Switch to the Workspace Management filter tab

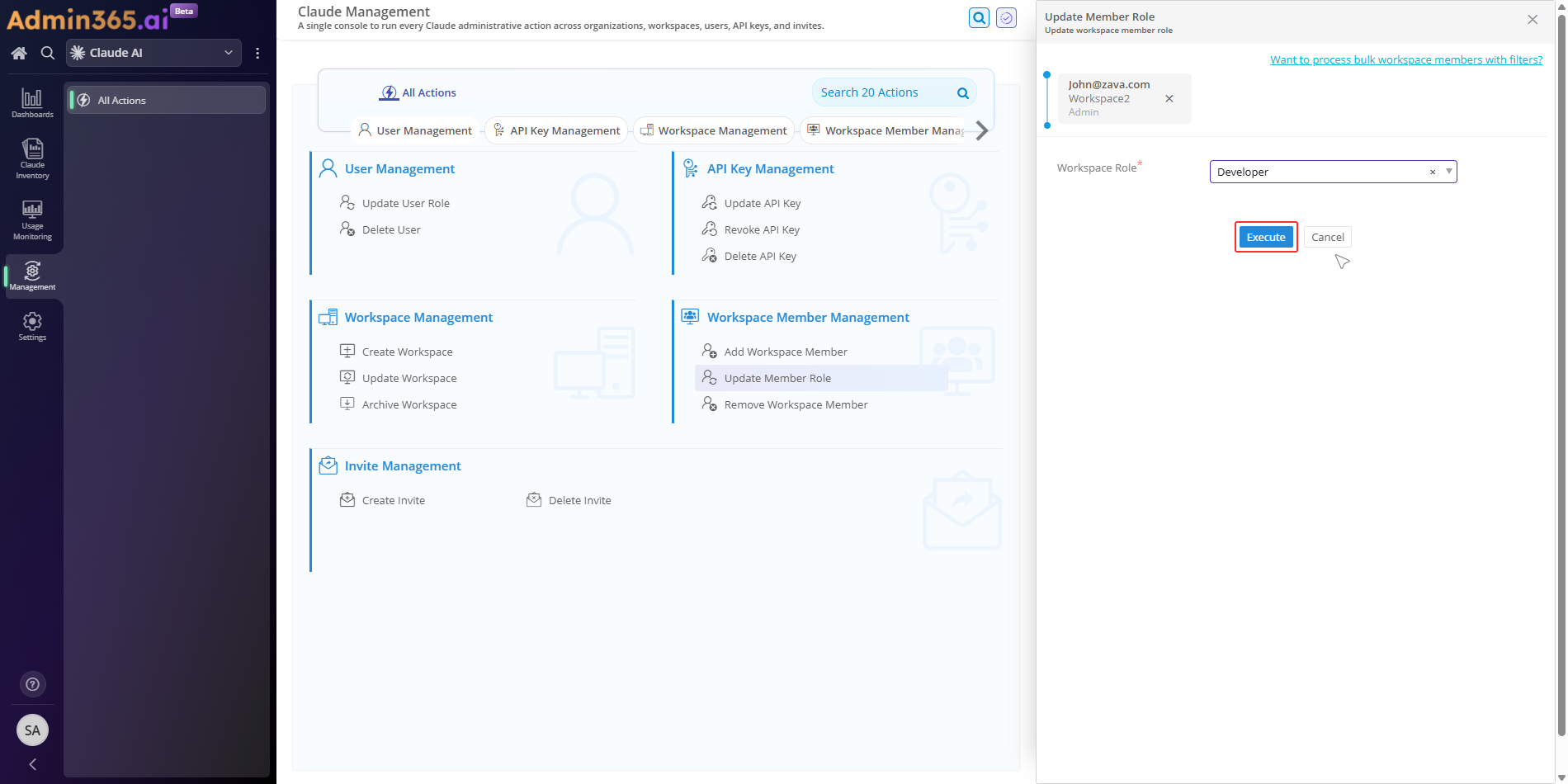click(x=714, y=130)
